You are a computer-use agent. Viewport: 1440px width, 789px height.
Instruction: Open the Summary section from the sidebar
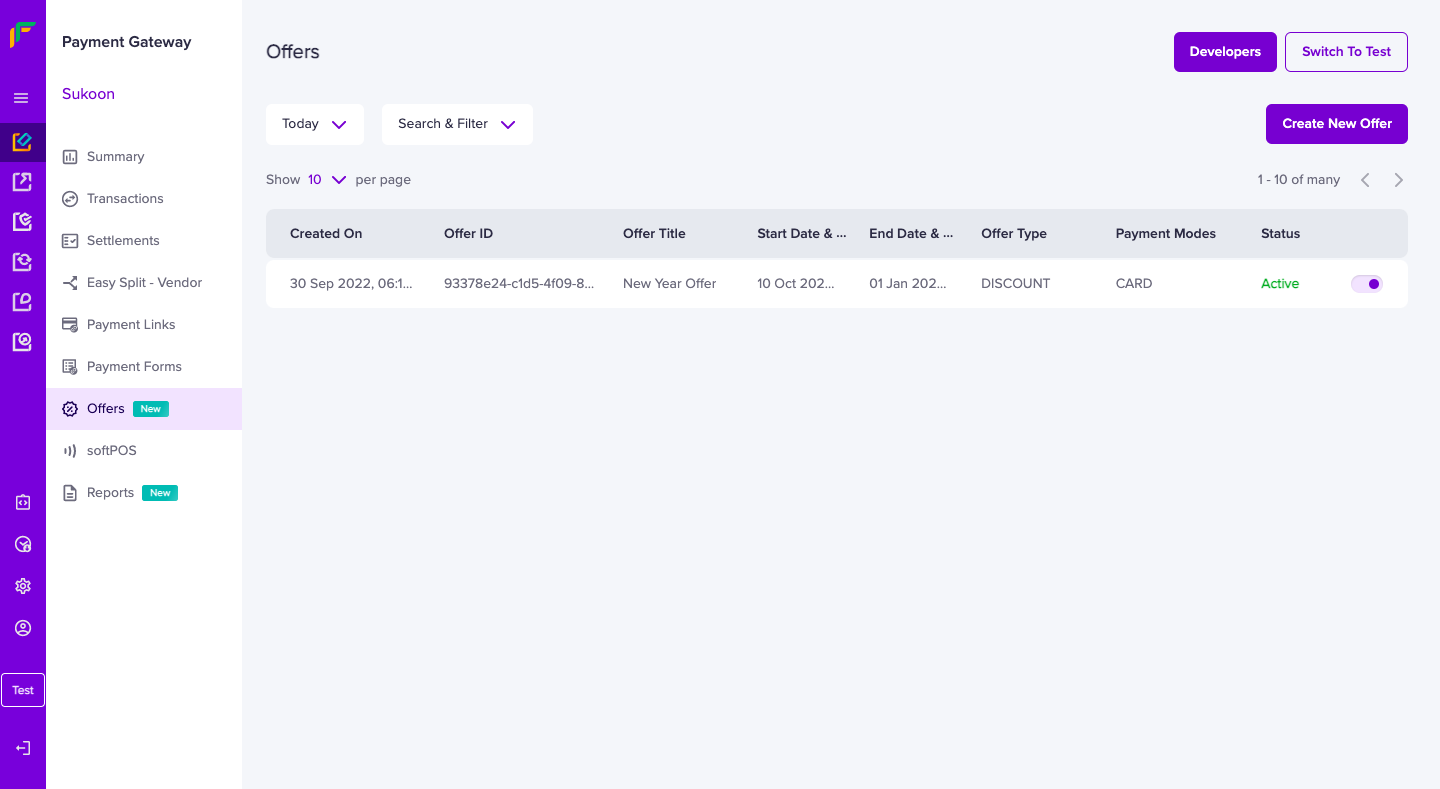point(113,156)
